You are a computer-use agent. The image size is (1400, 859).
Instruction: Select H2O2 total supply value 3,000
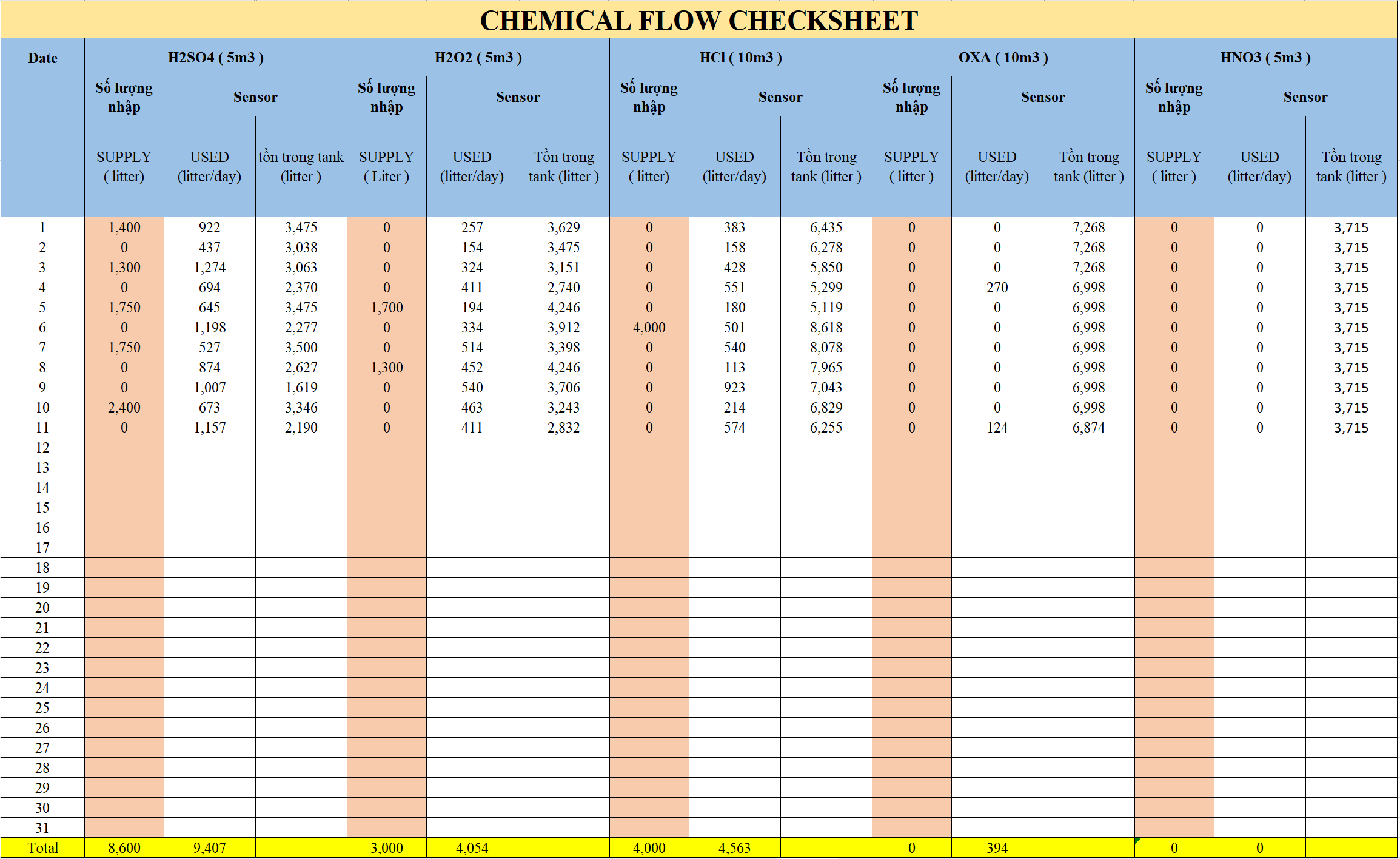point(387,848)
